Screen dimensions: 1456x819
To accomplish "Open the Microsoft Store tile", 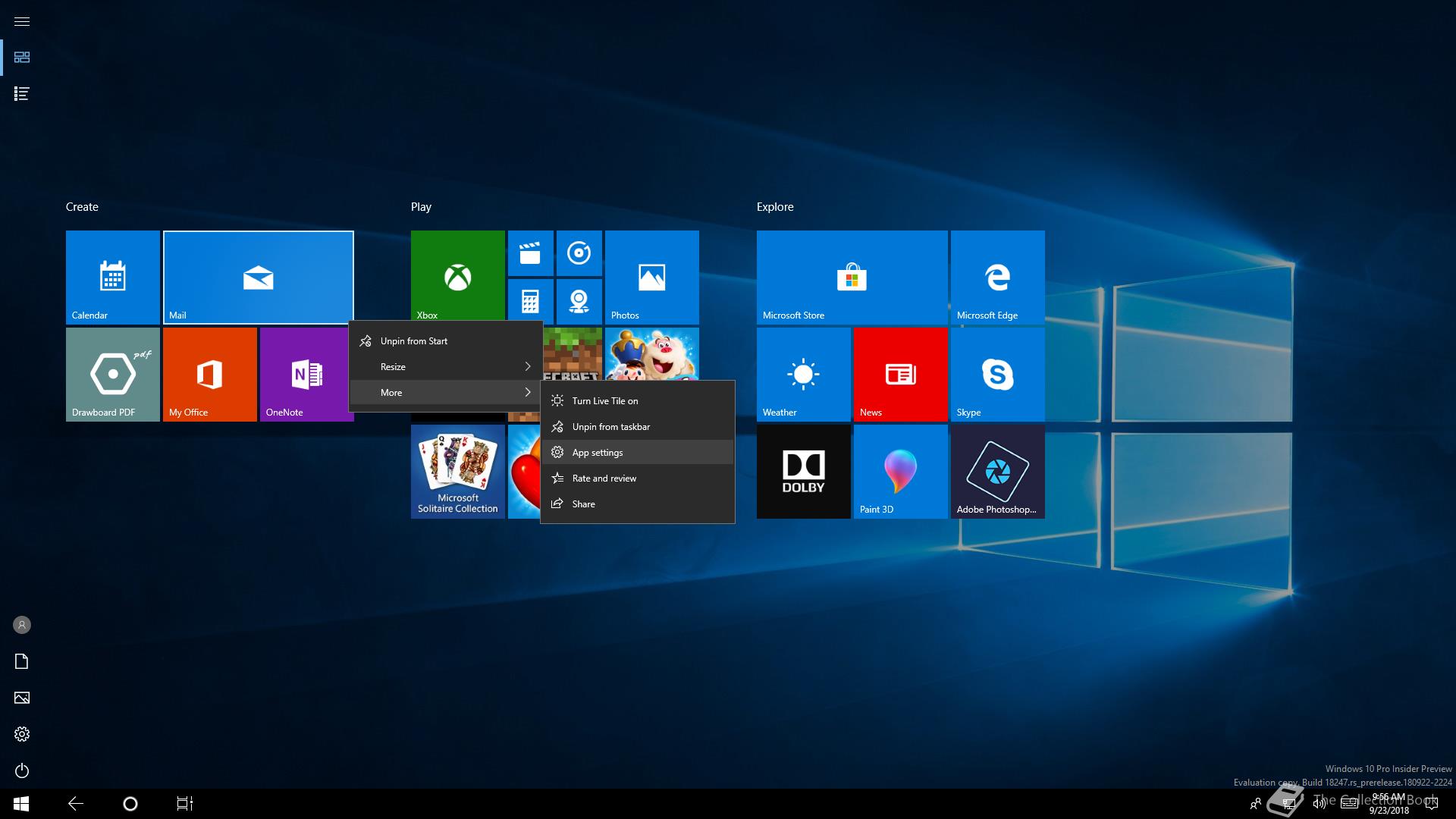I will (852, 278).
